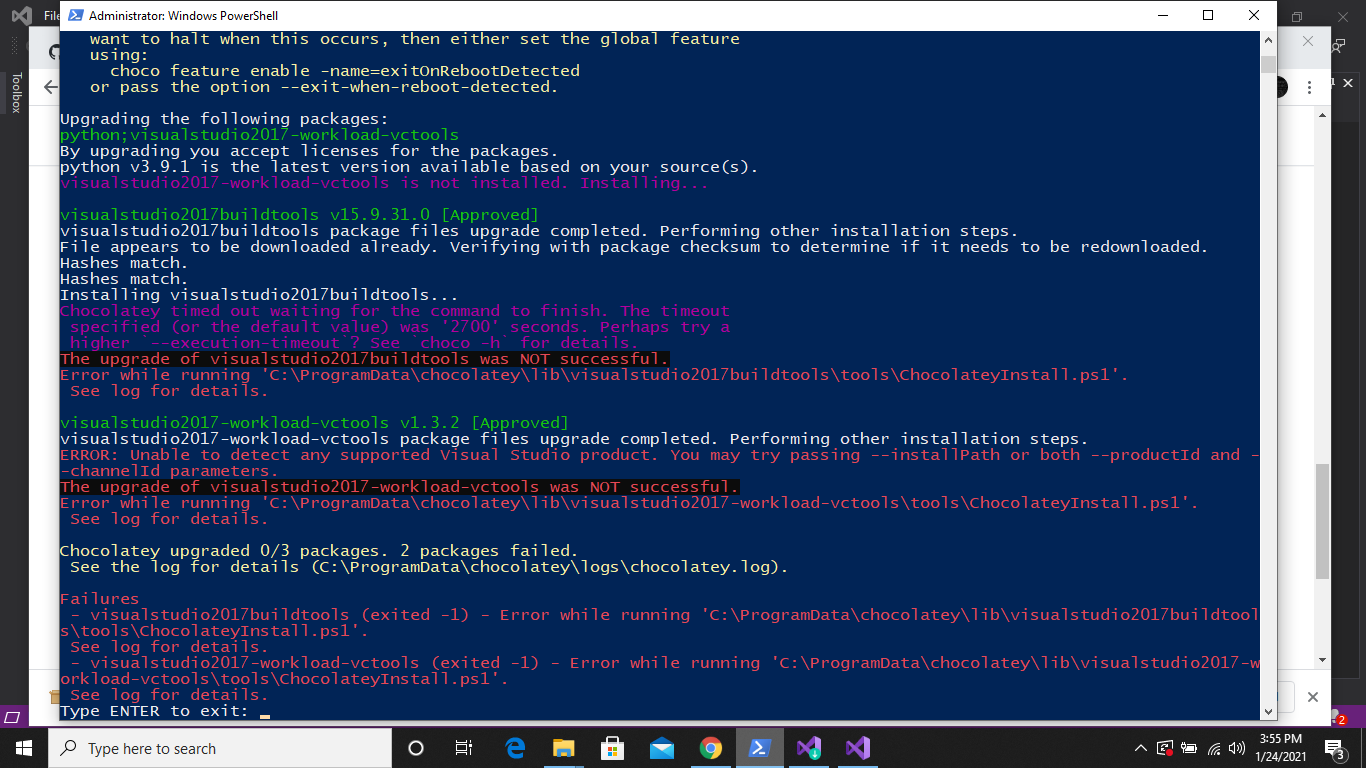Image resolution: width=1366 pixels, height=768 pixels.
Task: Switch to Google Chrome on the taskbar
Action: (x=710, y=748)
